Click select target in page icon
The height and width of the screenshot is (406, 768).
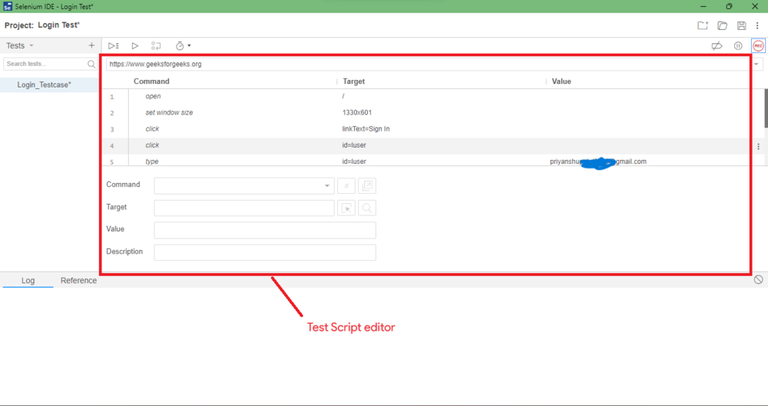[346, 208]
